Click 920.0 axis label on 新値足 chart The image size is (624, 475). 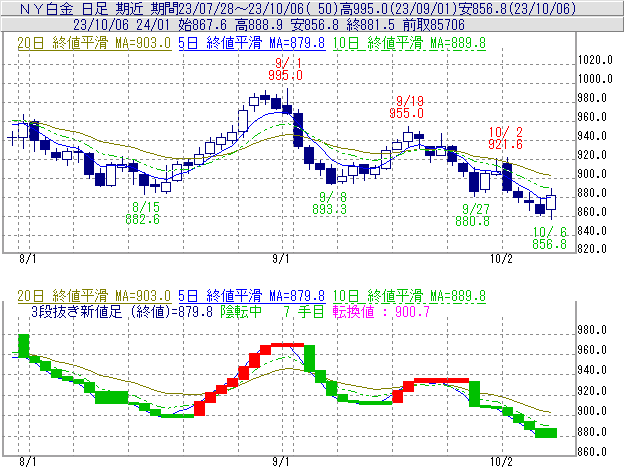(x=592, y=391)
